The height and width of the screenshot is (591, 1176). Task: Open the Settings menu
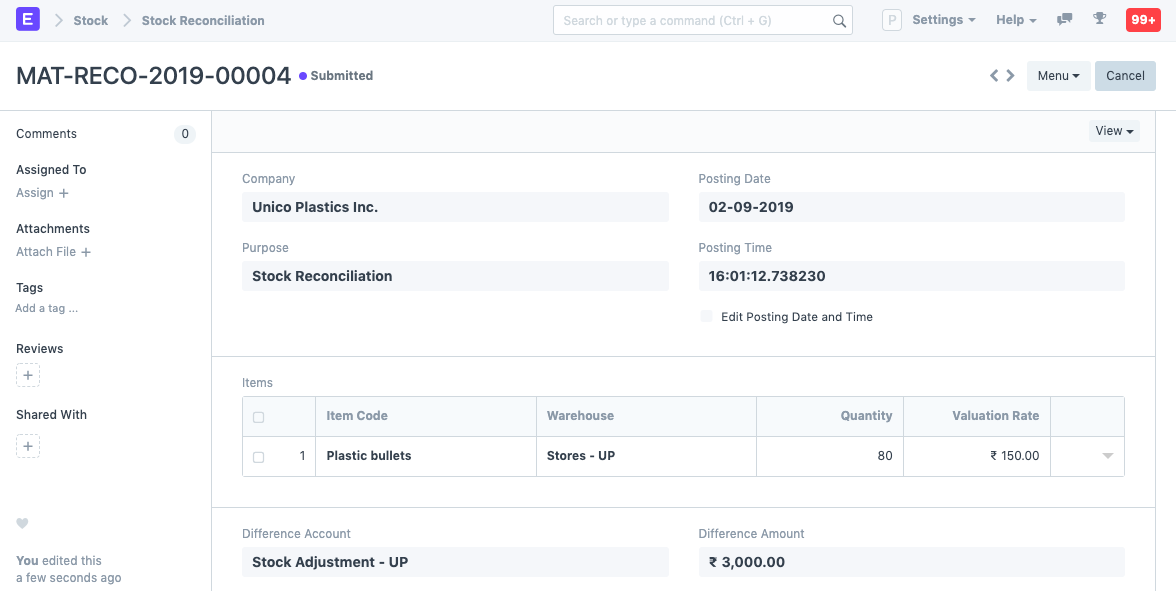(x=943, y=20)
